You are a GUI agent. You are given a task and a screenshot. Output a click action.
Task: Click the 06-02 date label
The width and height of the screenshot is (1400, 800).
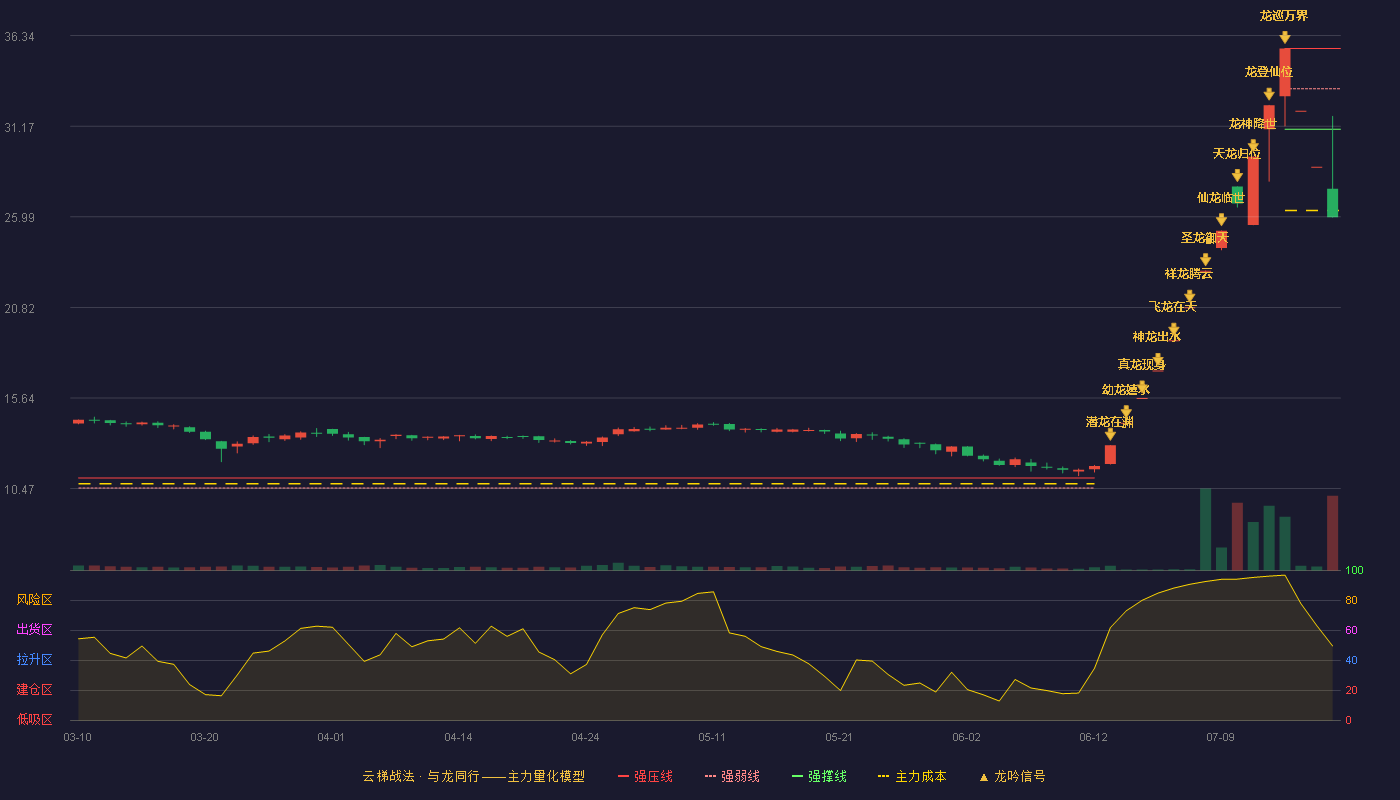[x=967, y=737]
